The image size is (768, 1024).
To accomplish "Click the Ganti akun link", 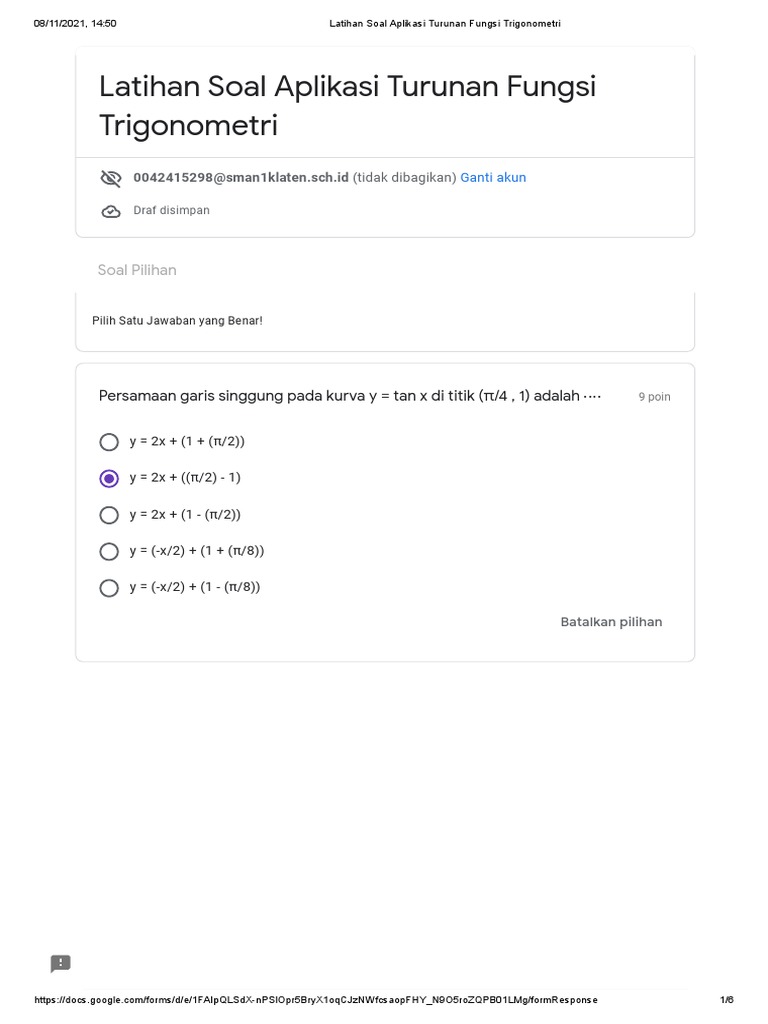I will 493,178.
